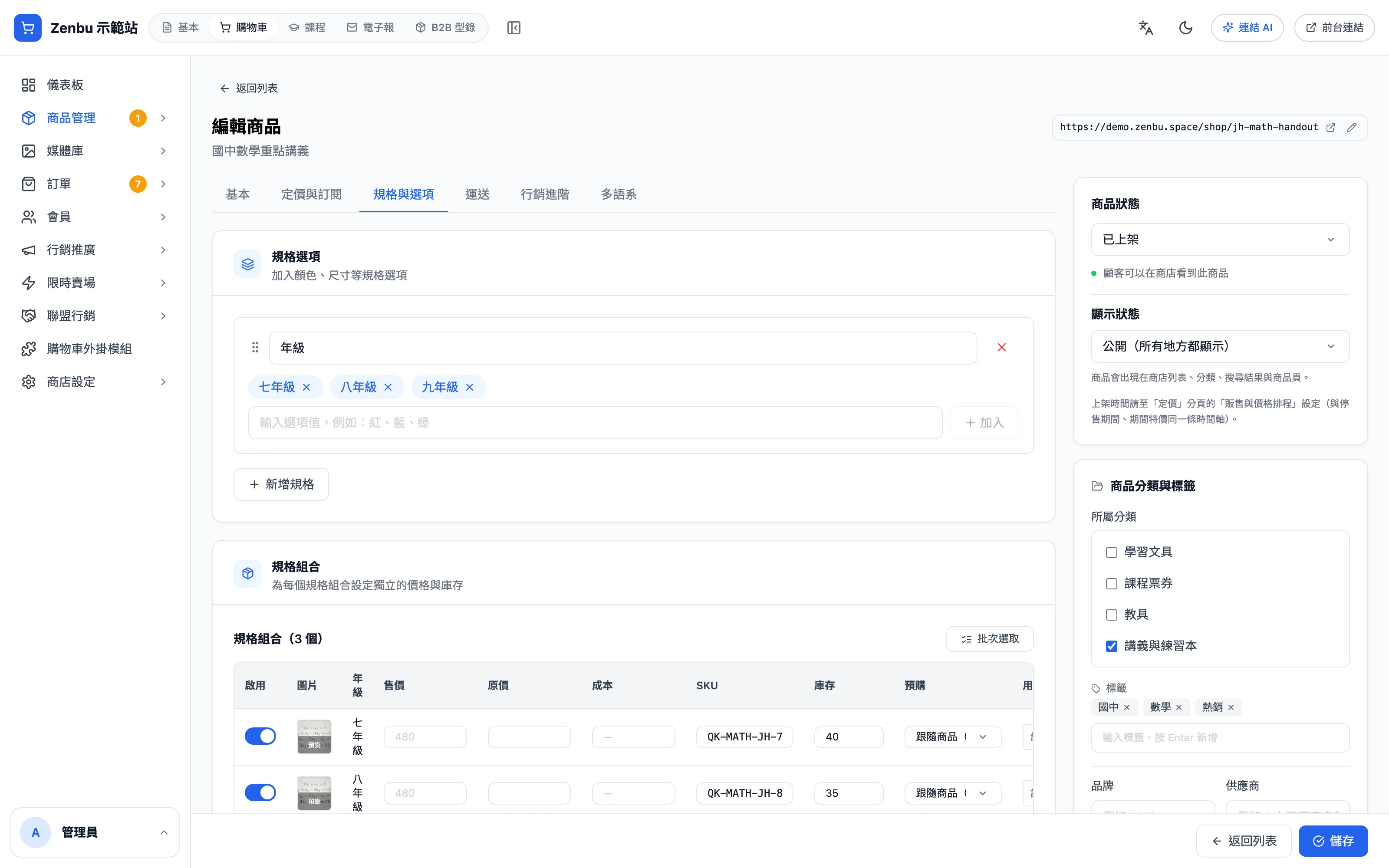The image size is (1389, 868).
Task: Open 商店設定 gear icon
Action: click(29, 382)
